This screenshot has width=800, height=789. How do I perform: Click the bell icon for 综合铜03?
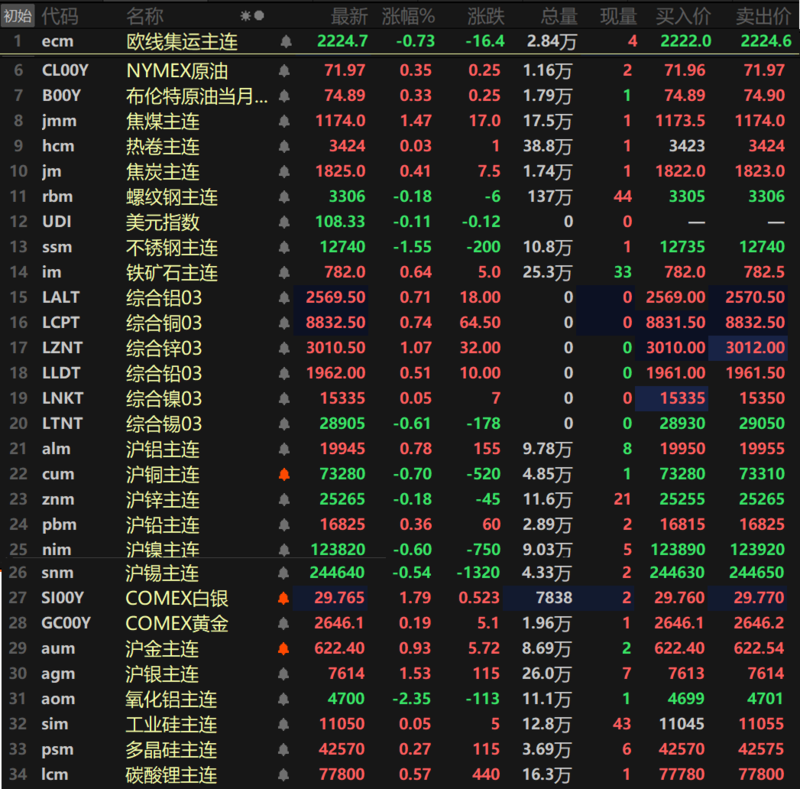tap(284, 323)
